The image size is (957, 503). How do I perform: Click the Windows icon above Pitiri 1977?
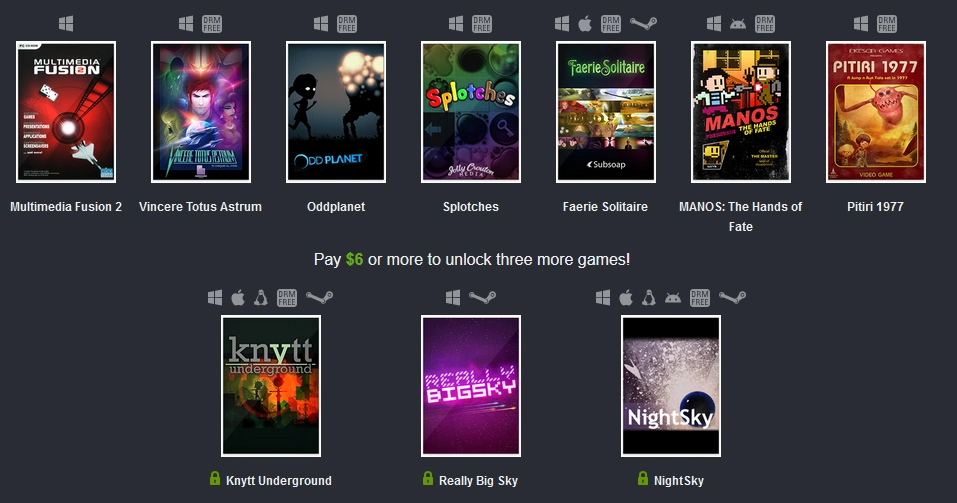[861, 24]
